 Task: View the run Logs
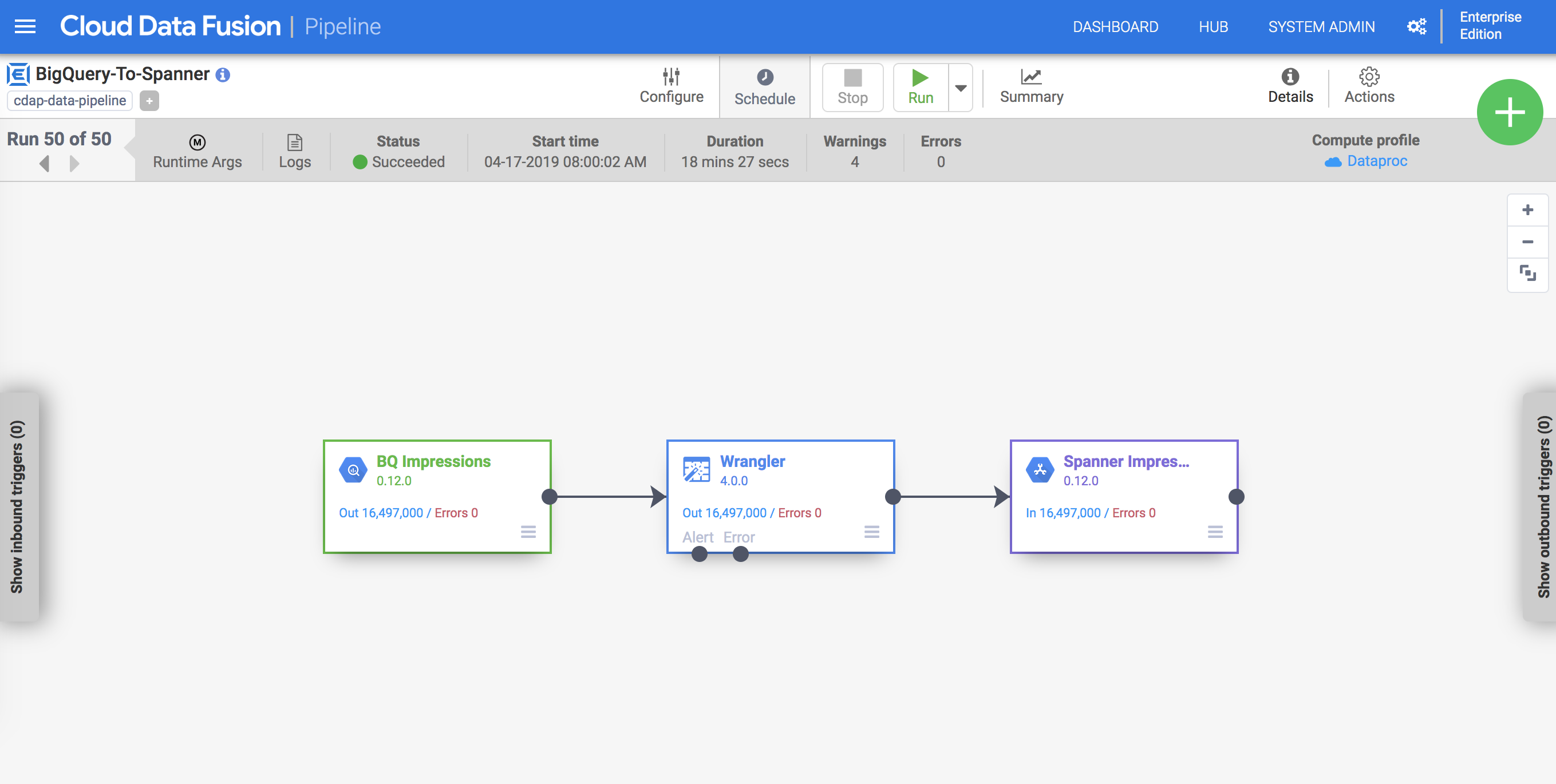coord(295,152)
